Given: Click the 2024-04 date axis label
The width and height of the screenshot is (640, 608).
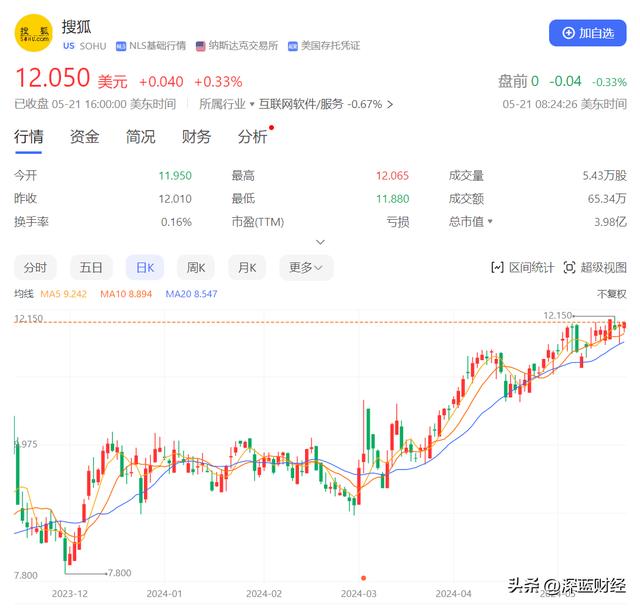Looking at the screenshot, I should (x=453, y=594).
